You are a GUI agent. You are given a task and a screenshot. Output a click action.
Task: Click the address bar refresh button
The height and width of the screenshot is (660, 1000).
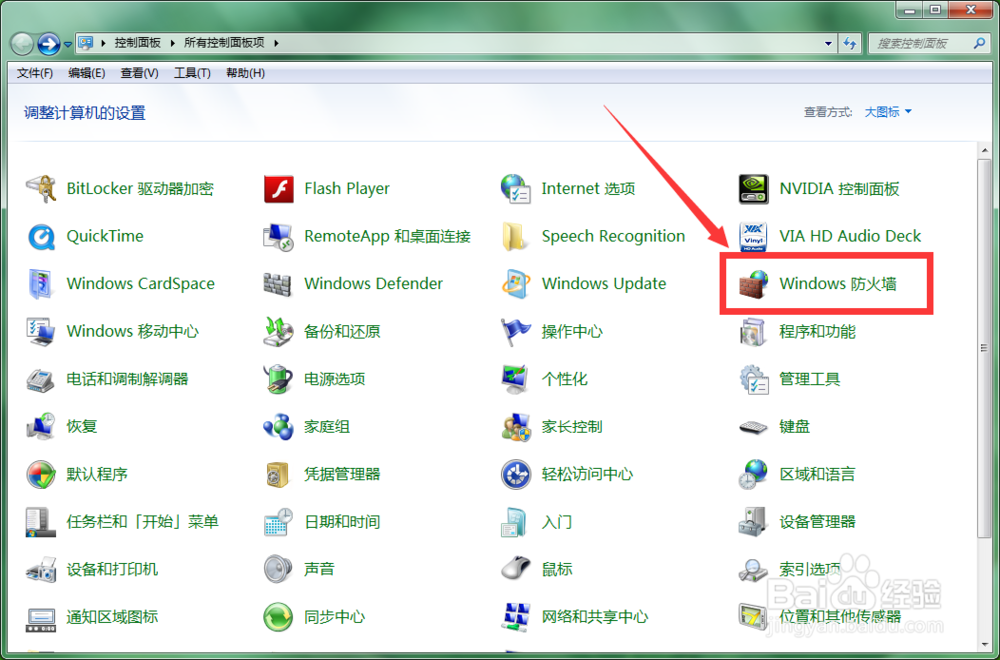[x=849, y=43]
